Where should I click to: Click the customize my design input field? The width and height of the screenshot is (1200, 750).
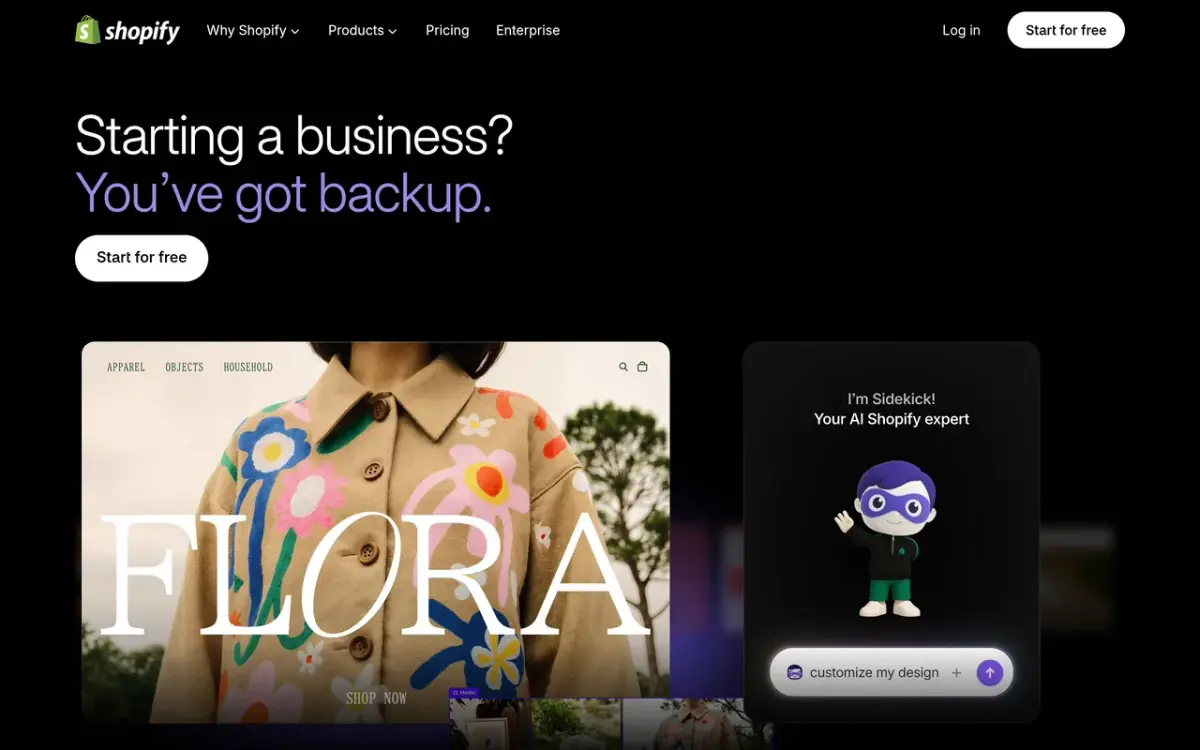click(891, 673)
